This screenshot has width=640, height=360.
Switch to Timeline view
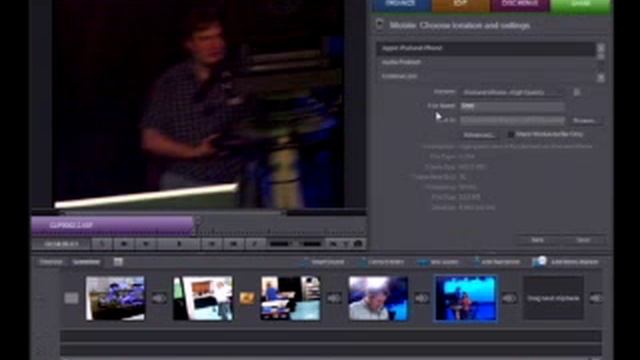point(51,262)
